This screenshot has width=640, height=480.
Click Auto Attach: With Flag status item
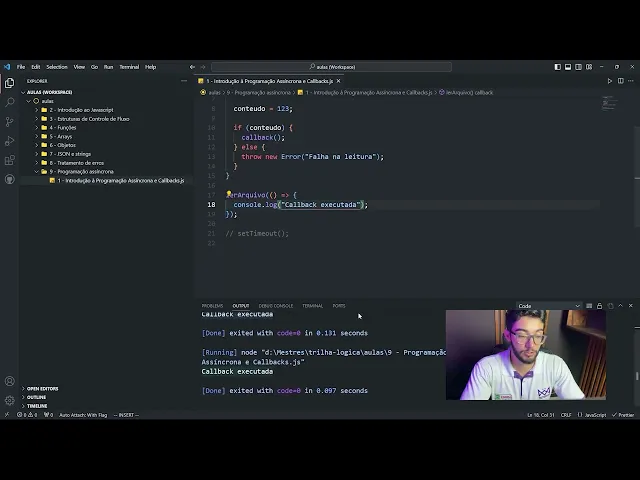pos(83,415)
